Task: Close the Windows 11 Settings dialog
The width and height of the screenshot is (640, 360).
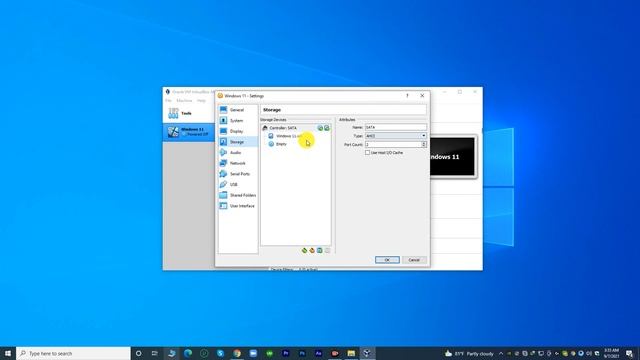Action: (x=422, y=96)
